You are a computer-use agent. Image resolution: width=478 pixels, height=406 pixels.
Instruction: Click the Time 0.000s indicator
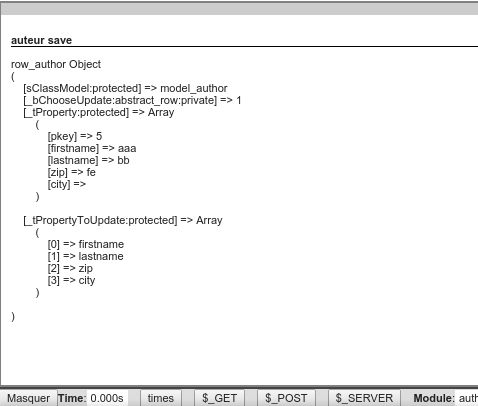(91, 398)
